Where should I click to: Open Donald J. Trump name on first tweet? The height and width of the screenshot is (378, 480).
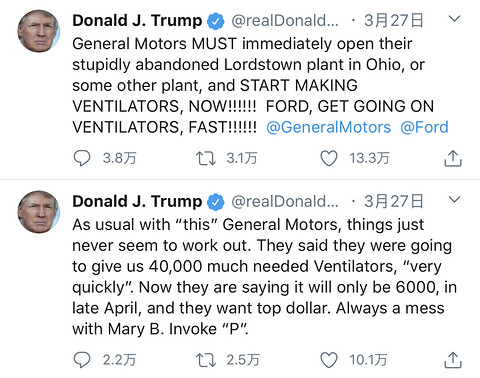tap(137, 21)
